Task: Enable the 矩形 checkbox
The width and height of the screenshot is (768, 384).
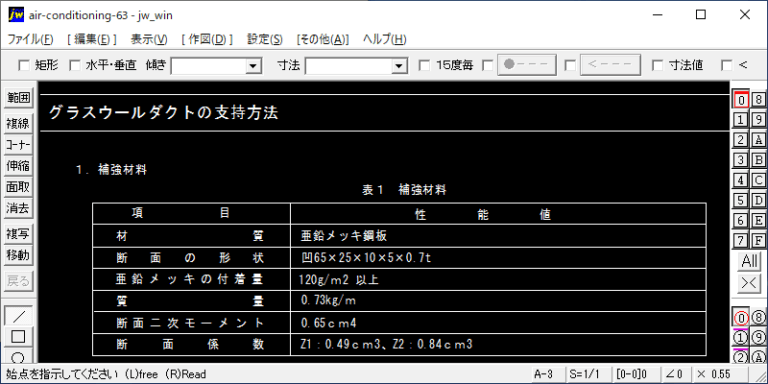Action: coord(24,65)
